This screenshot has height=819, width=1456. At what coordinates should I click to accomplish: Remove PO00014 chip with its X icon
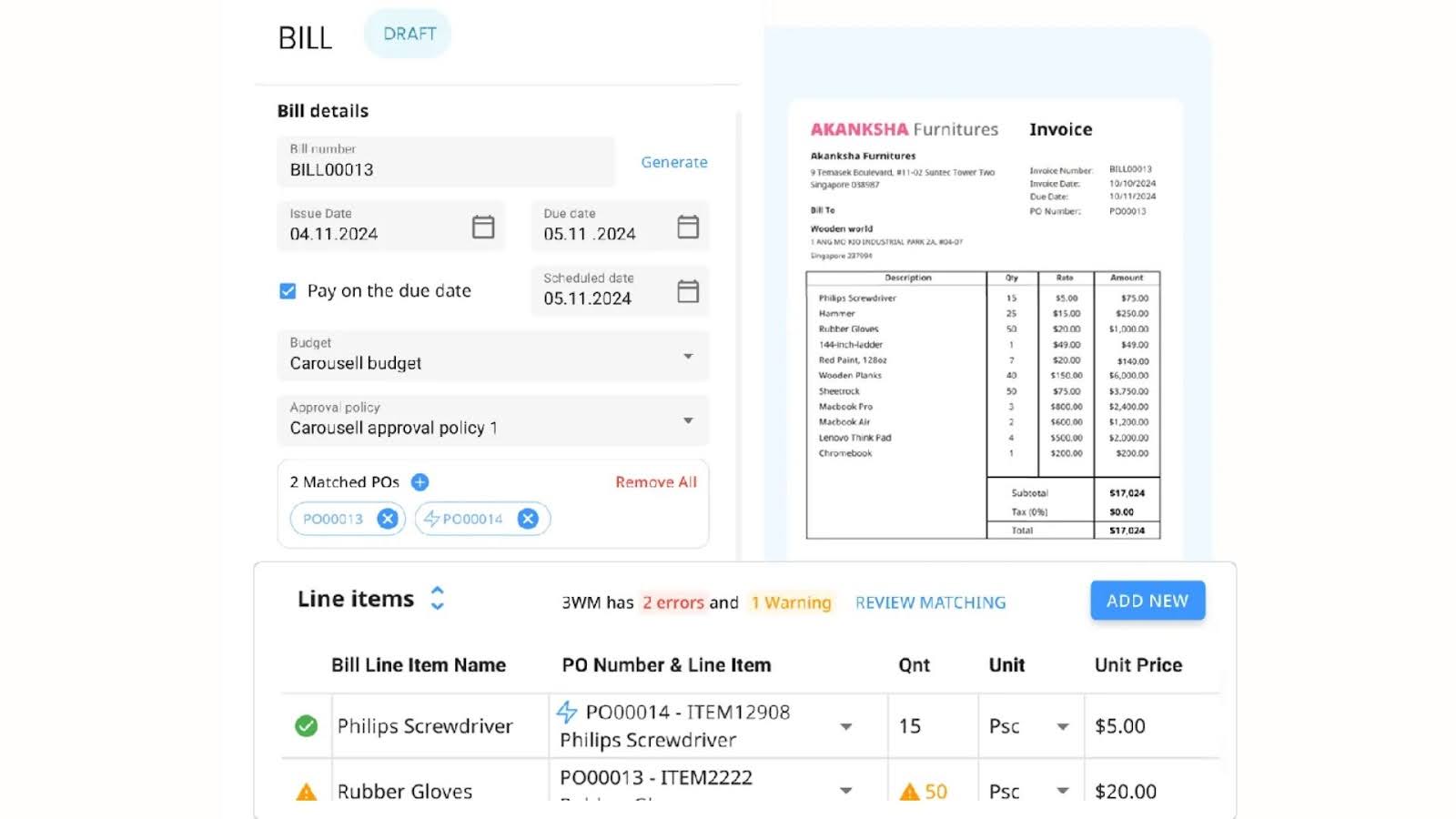pyautogui.click(x=528, y=519)
